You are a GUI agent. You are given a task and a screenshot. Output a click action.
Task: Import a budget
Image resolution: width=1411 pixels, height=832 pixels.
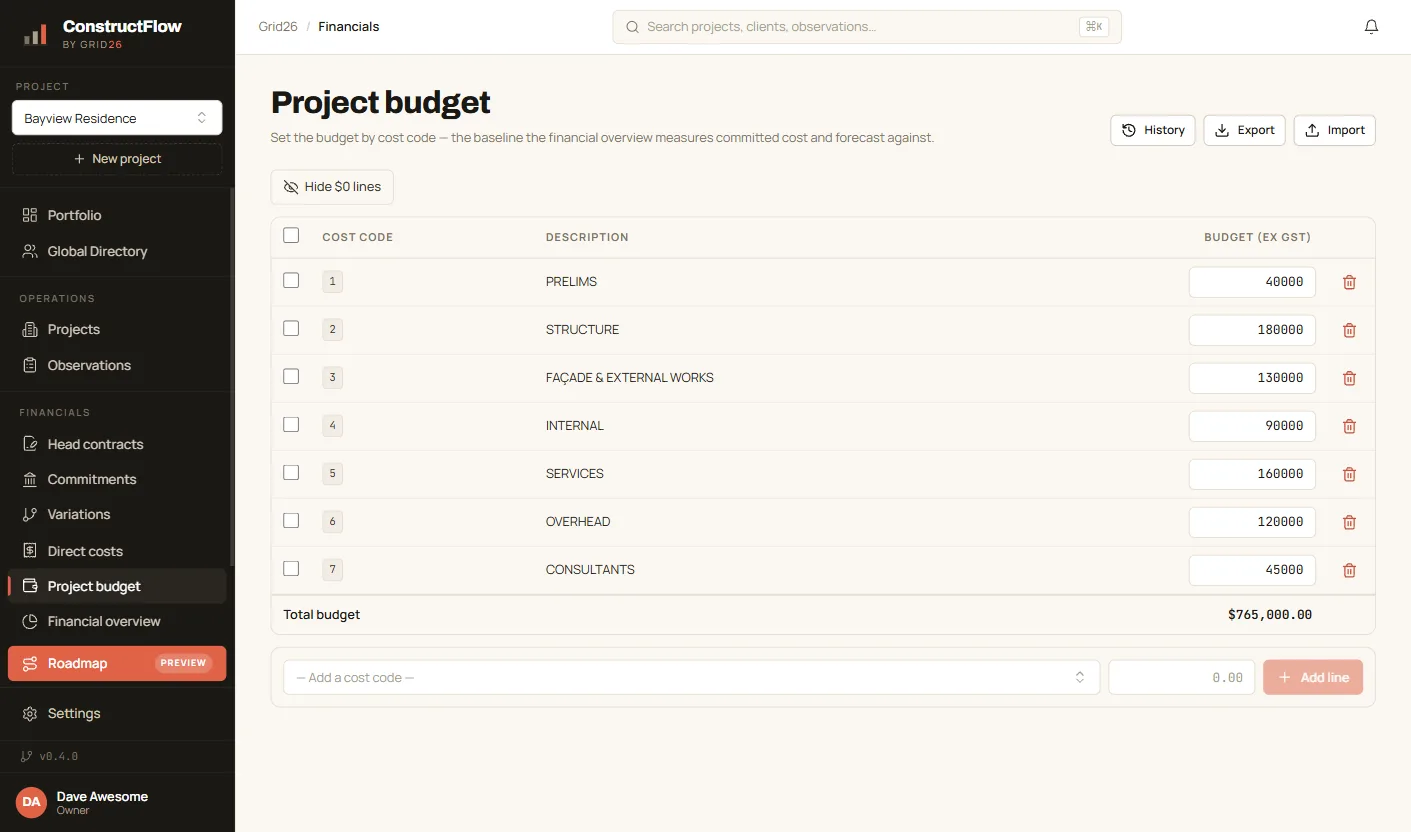click(x=1335, y=130)
